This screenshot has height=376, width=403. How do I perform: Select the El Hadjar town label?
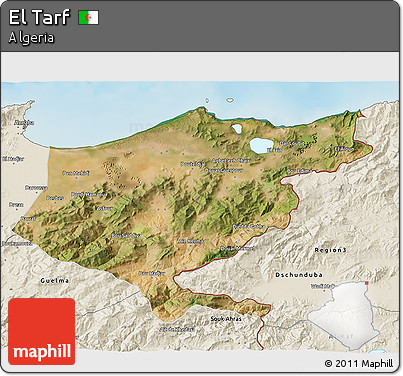13,159
